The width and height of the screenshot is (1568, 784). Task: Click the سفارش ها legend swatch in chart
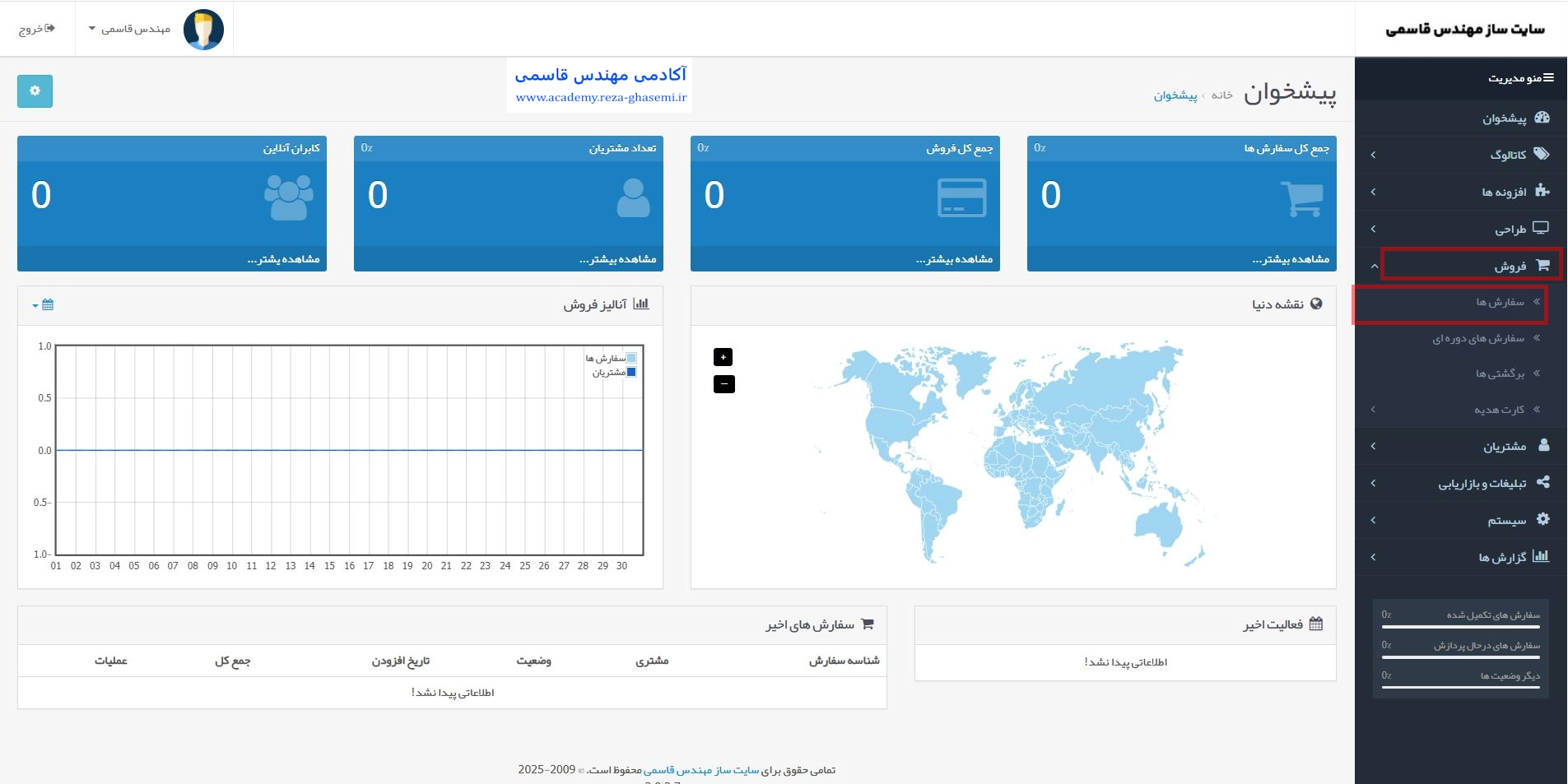pyautogui.click(x=631, y=358)
